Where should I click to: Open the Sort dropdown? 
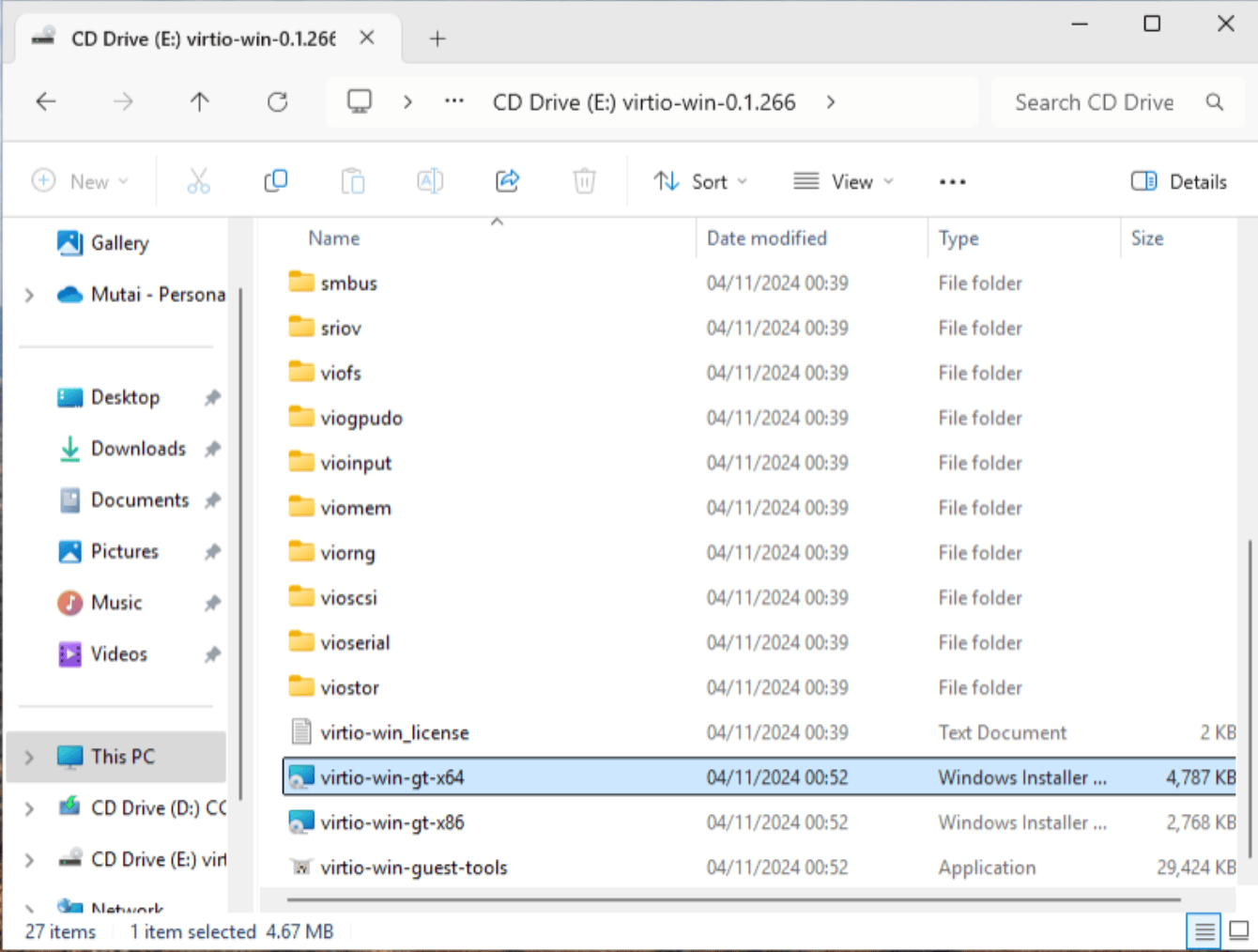click(x=700, y=180)
